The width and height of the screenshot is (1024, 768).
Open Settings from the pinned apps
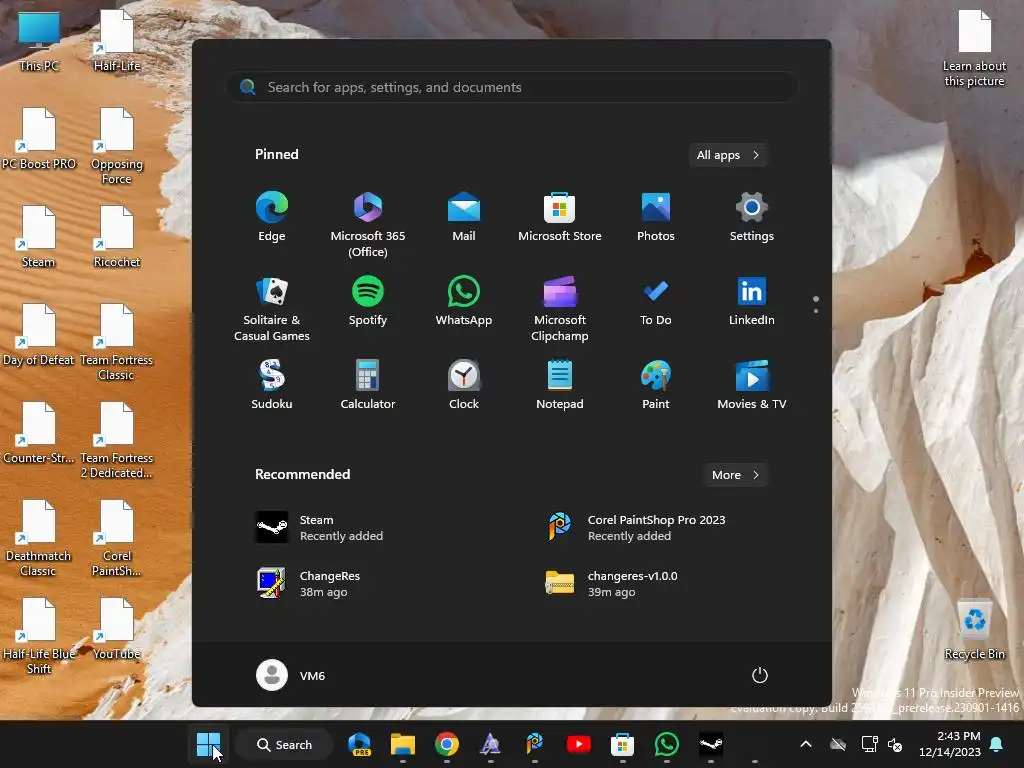[752, 217]
